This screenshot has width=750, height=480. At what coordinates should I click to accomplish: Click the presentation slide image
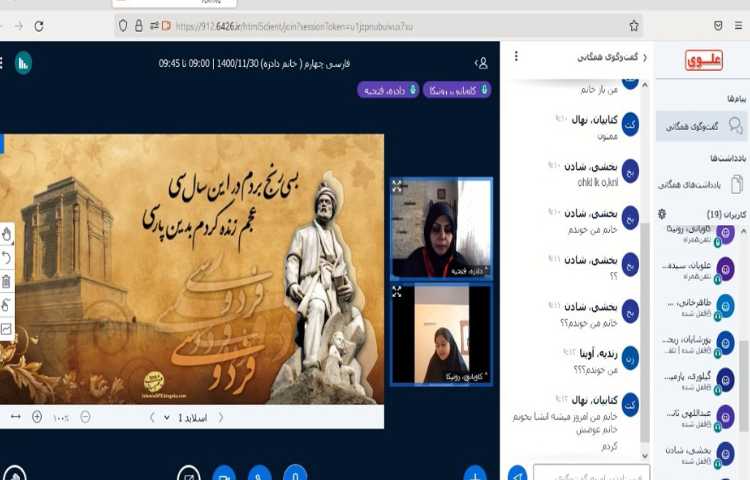[x=192, y=269]
